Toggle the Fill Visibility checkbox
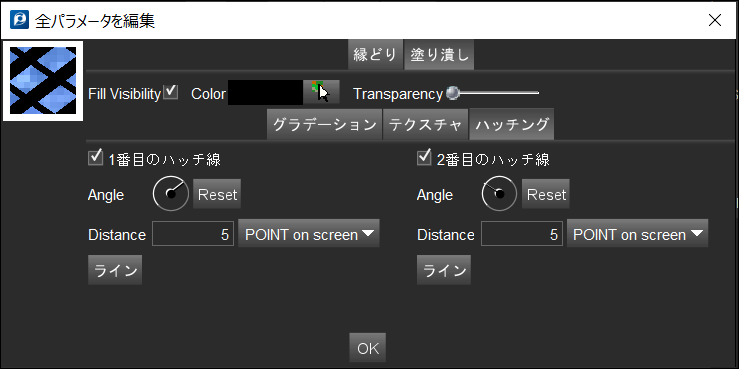The image size is (739, 369). pos(171,92)
